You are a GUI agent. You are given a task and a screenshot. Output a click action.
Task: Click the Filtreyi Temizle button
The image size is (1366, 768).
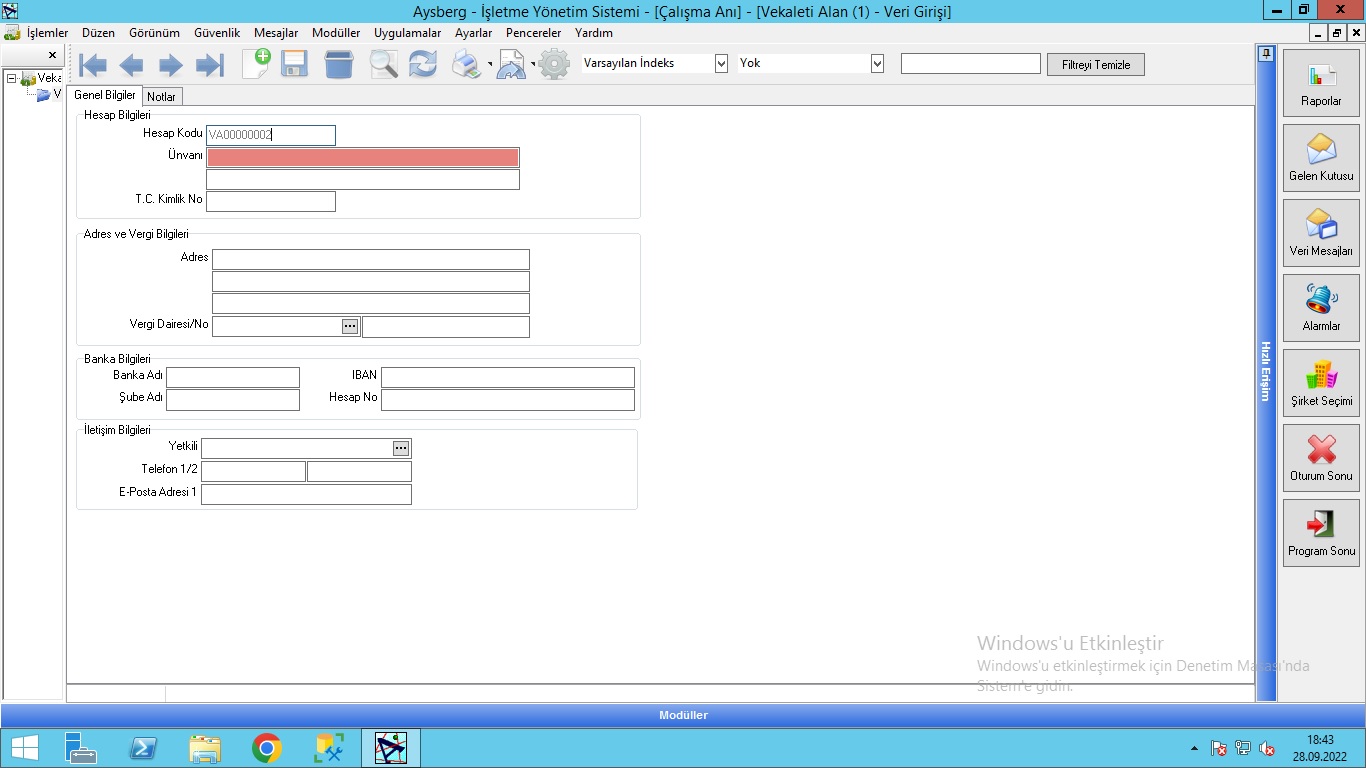coord(1096,65)
